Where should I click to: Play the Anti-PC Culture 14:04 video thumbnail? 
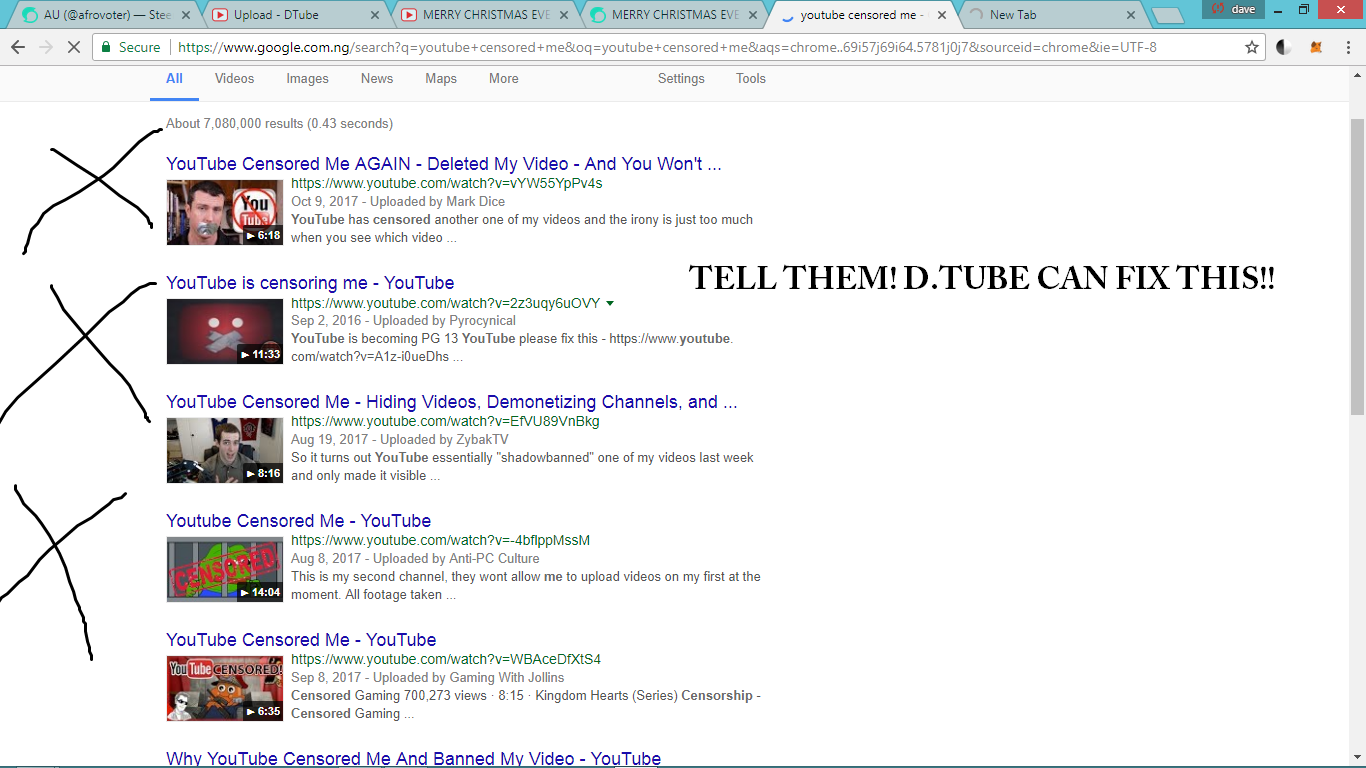(225, 569)
